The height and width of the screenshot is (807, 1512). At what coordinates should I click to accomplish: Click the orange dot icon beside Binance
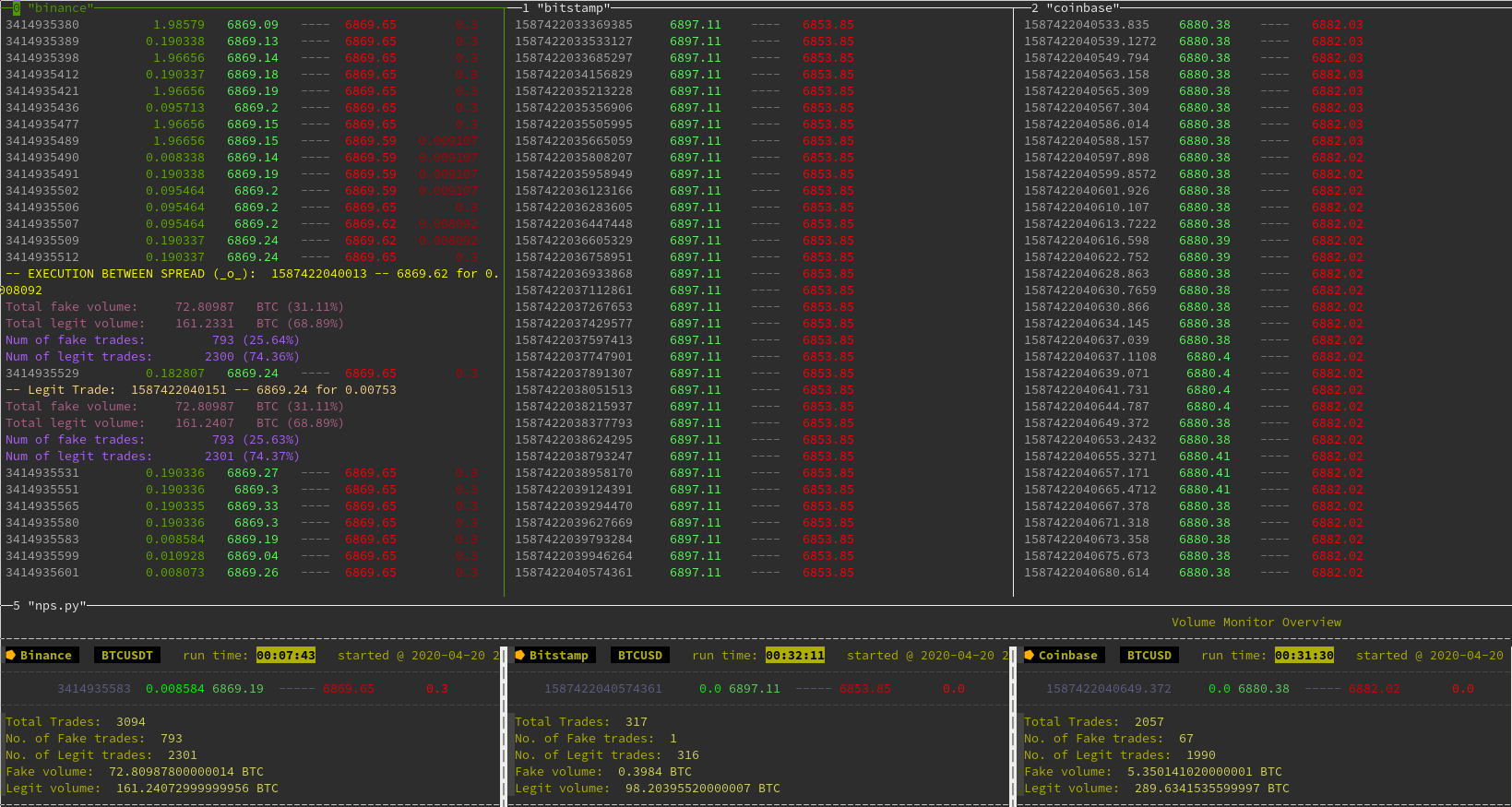11,656
